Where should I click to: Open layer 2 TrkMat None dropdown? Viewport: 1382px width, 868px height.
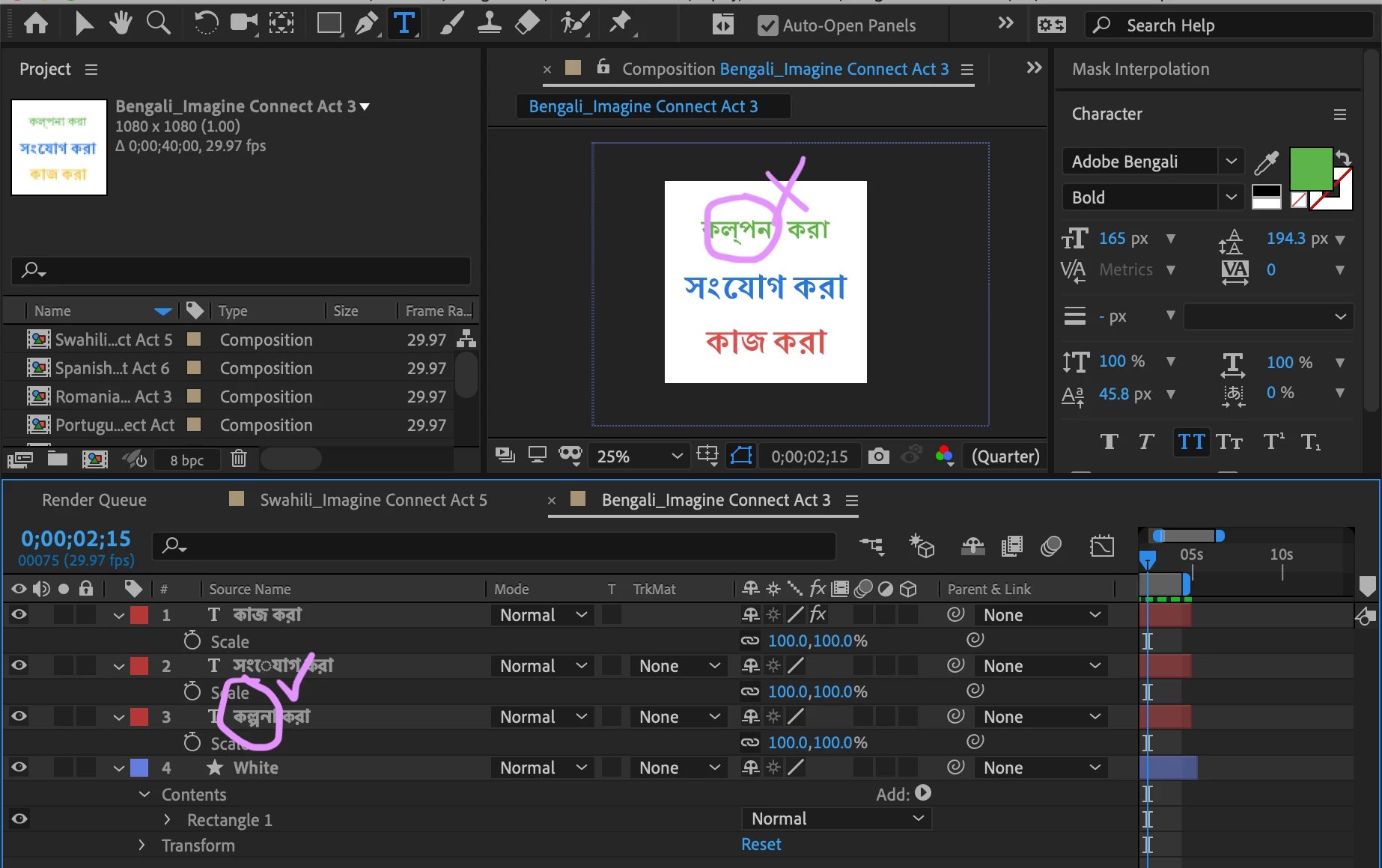(x=679, y=666)
